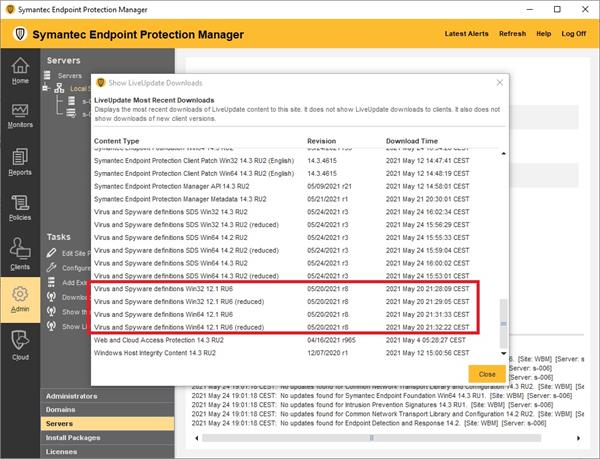Switch to Administrators section
Screen dimensions: 600x459
tap(107, 396)
